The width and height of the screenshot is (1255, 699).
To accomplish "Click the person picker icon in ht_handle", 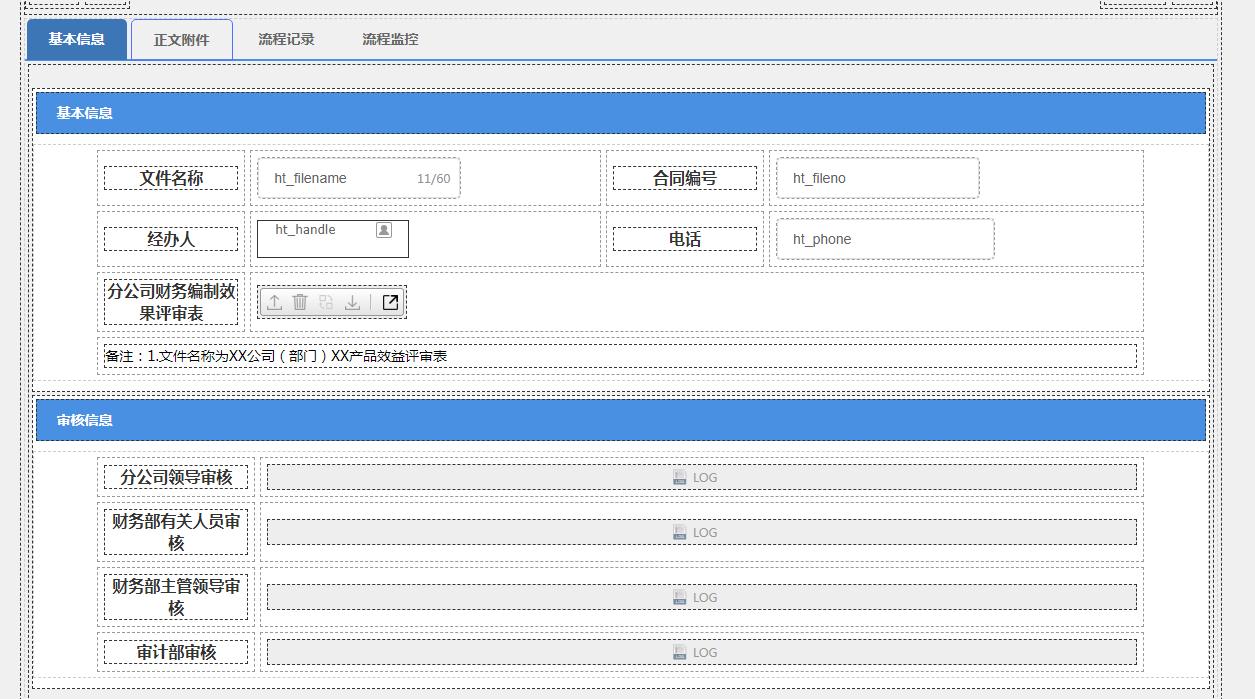I will tap(384, 230).
